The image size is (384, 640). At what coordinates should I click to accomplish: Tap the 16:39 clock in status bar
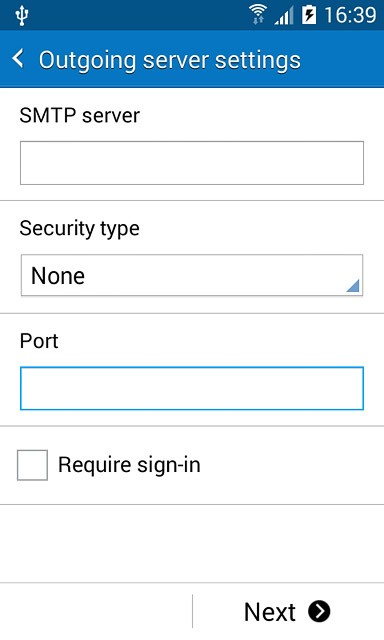click(x=350, y=15)
